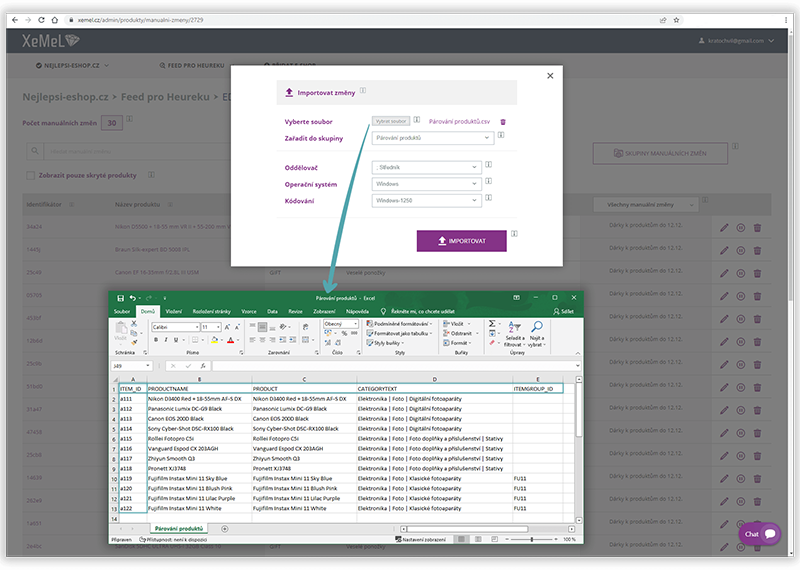Save the Excel workbook with the disk icon

pyautogui.click(x=120, y=298)
